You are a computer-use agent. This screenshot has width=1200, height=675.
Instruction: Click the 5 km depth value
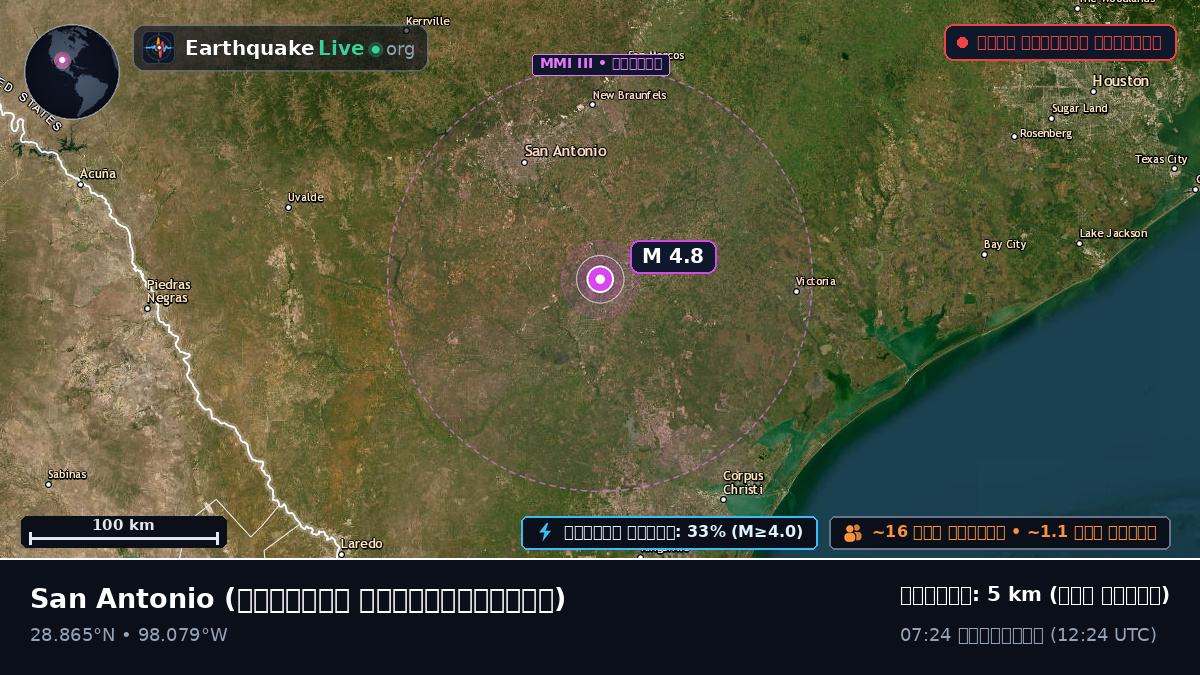pos(1035,595)
